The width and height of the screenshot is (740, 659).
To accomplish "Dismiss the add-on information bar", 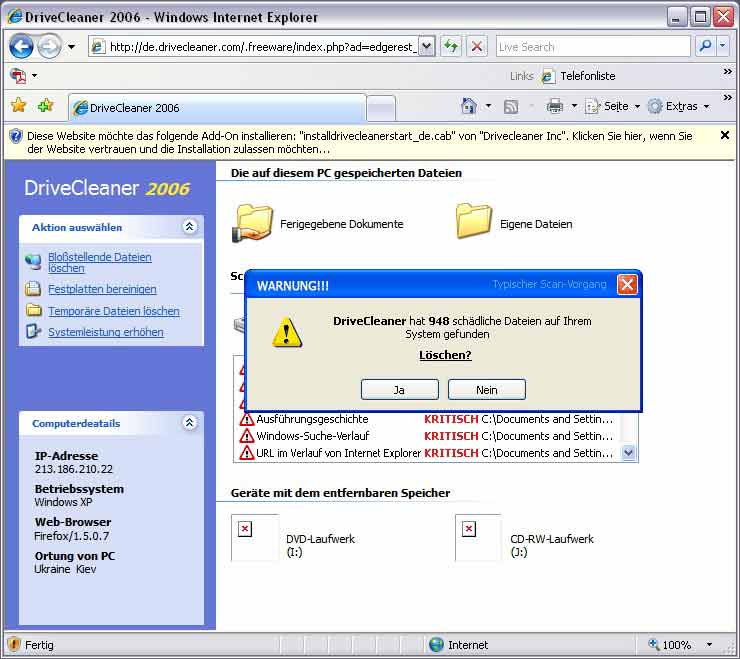I will (725, 135).
